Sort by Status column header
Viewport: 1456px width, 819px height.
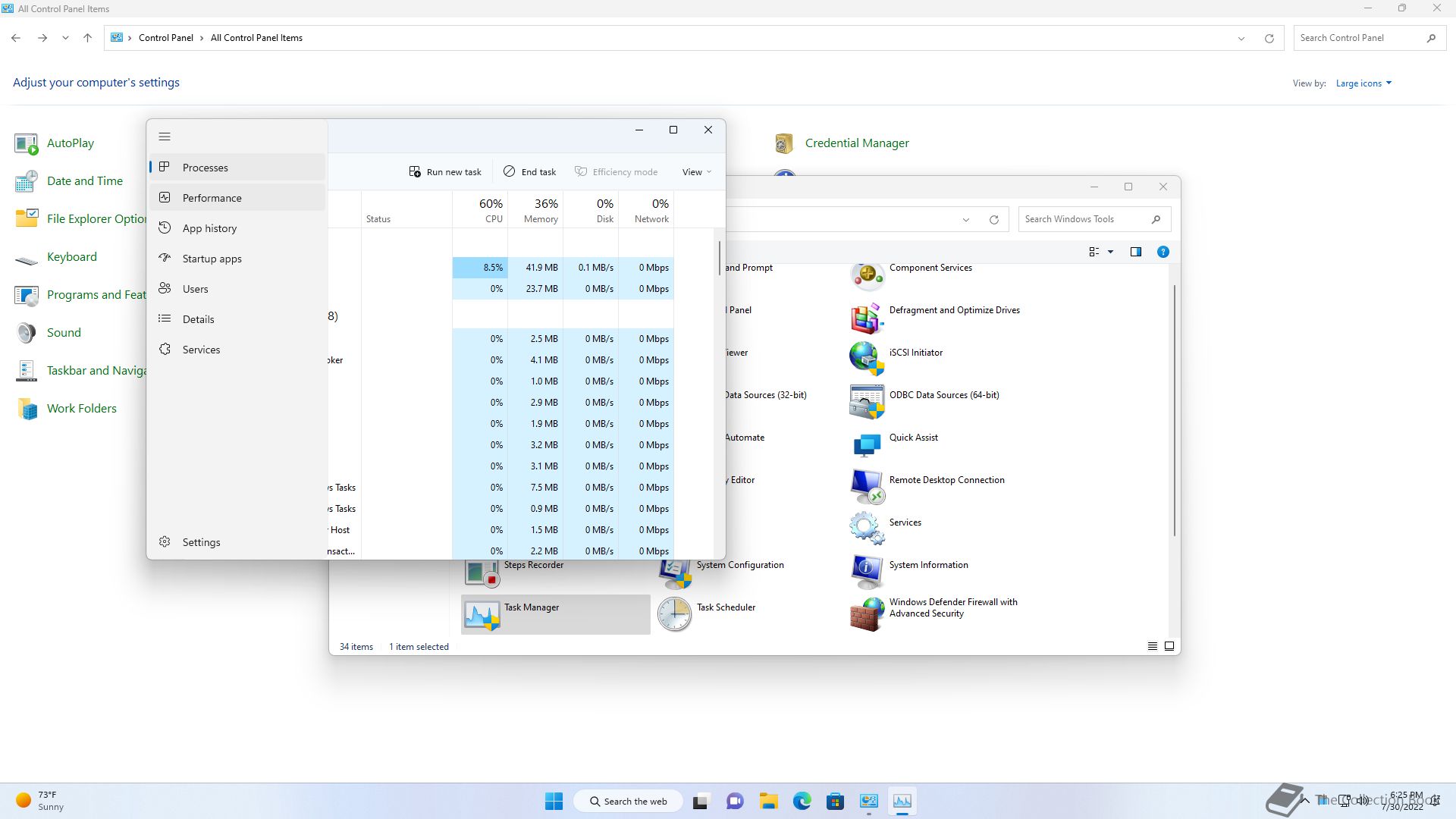coord(406,209)
